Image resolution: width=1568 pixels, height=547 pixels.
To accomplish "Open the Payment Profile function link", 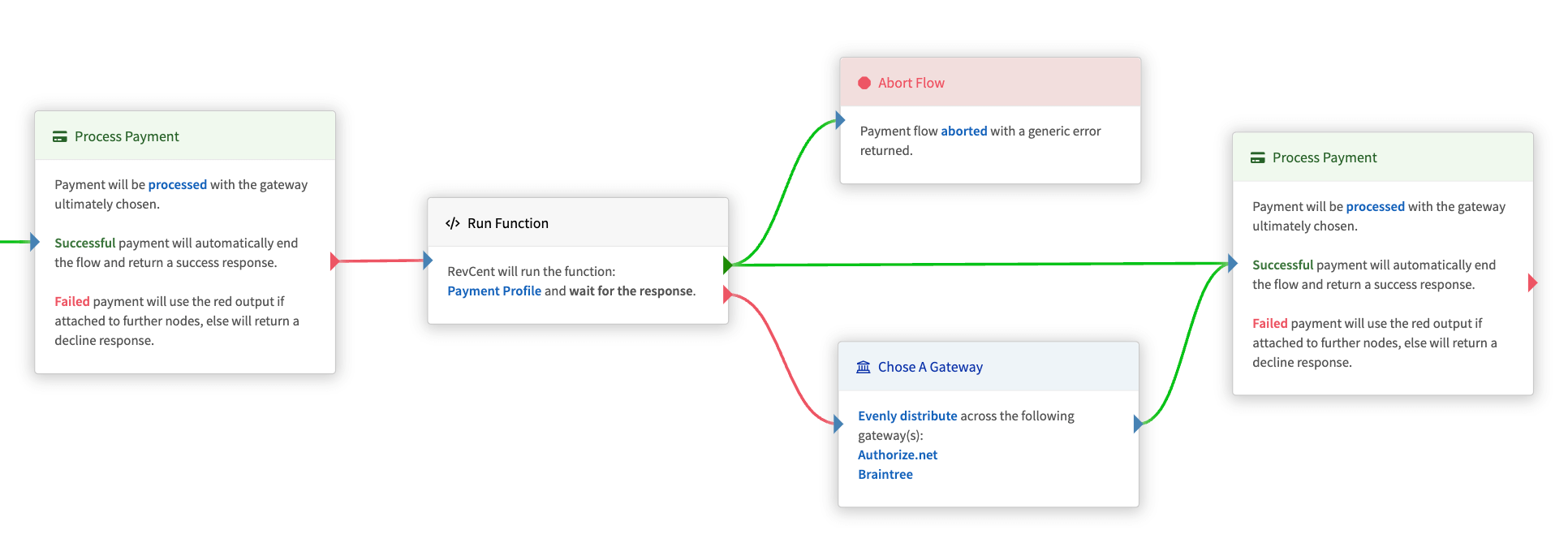I will tap(494, 291).
